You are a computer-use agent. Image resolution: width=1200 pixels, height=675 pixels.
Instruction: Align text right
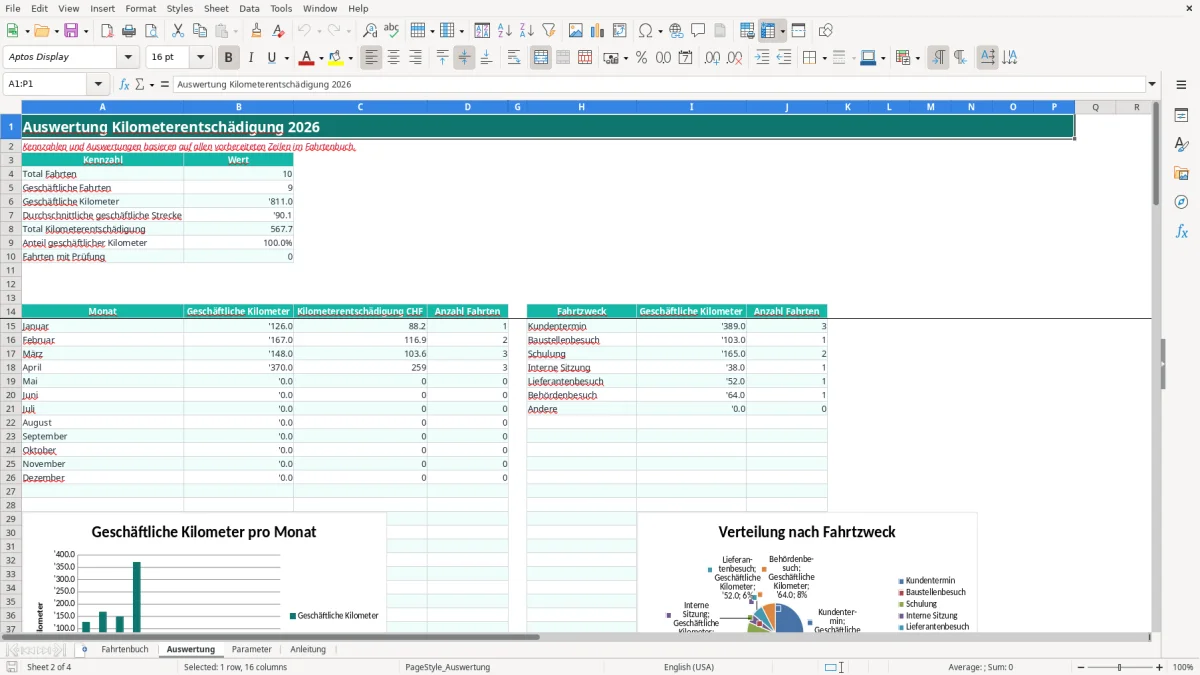tap(415, 58)
